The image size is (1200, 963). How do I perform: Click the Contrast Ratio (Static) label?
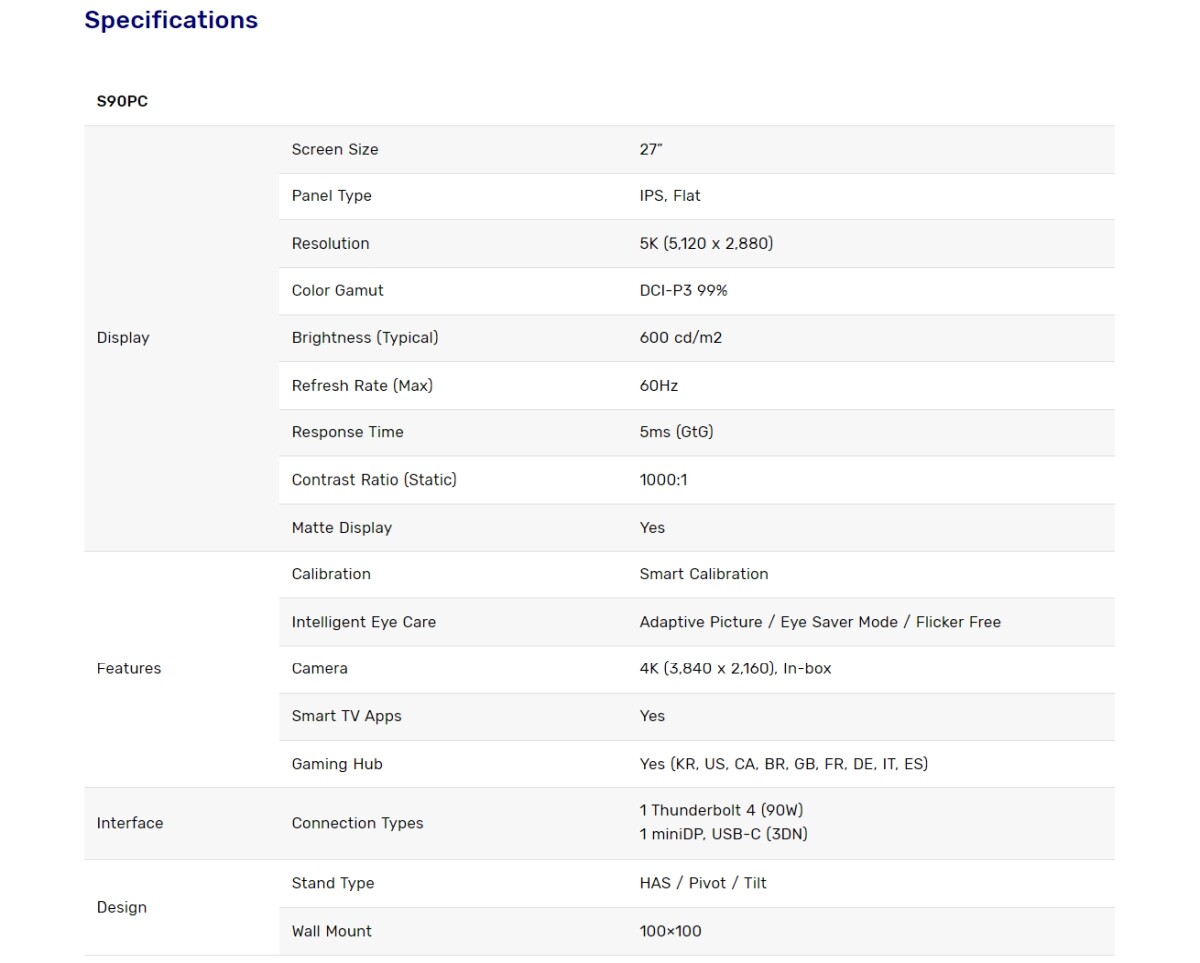click(x=374, y=480)
